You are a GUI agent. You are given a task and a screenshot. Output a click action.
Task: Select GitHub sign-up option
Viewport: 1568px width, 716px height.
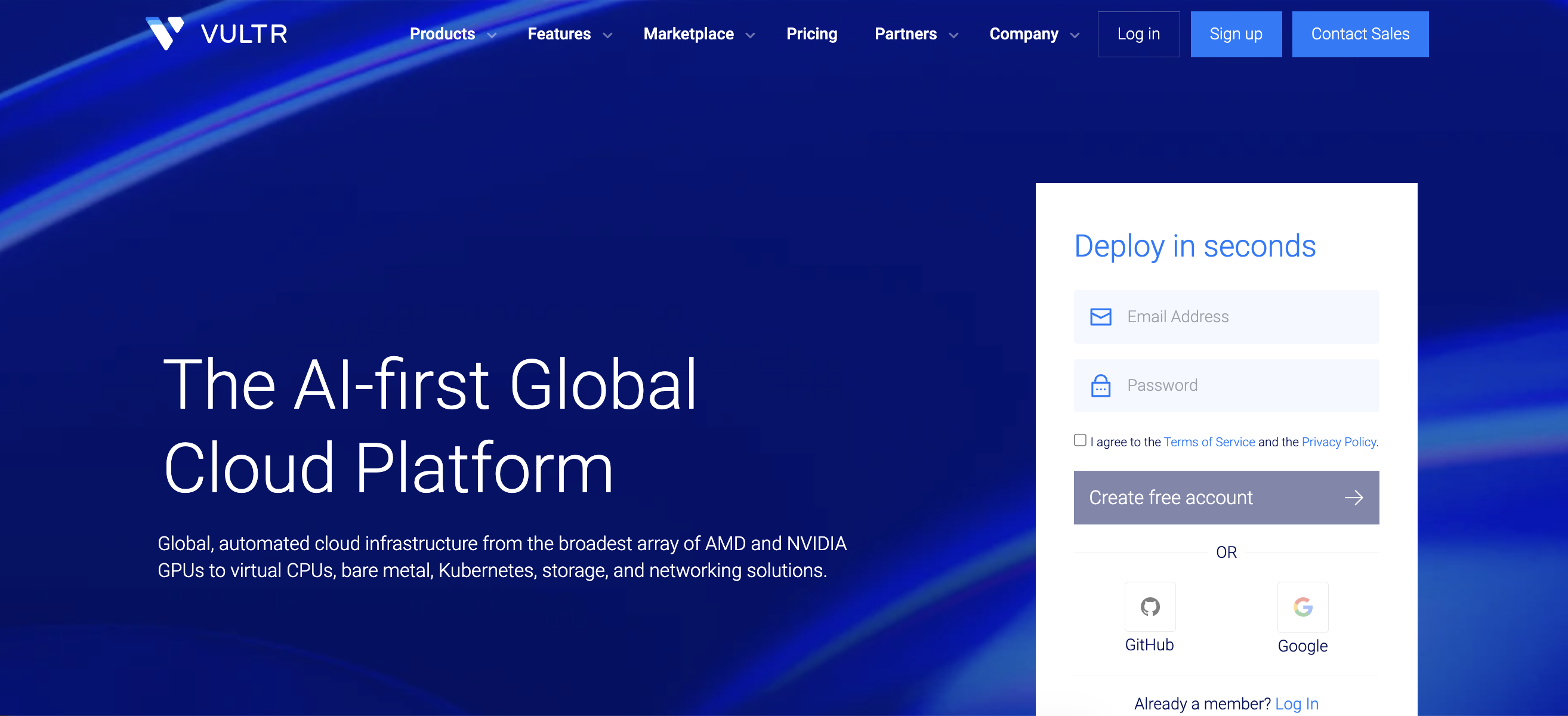tap(1150, 607)
